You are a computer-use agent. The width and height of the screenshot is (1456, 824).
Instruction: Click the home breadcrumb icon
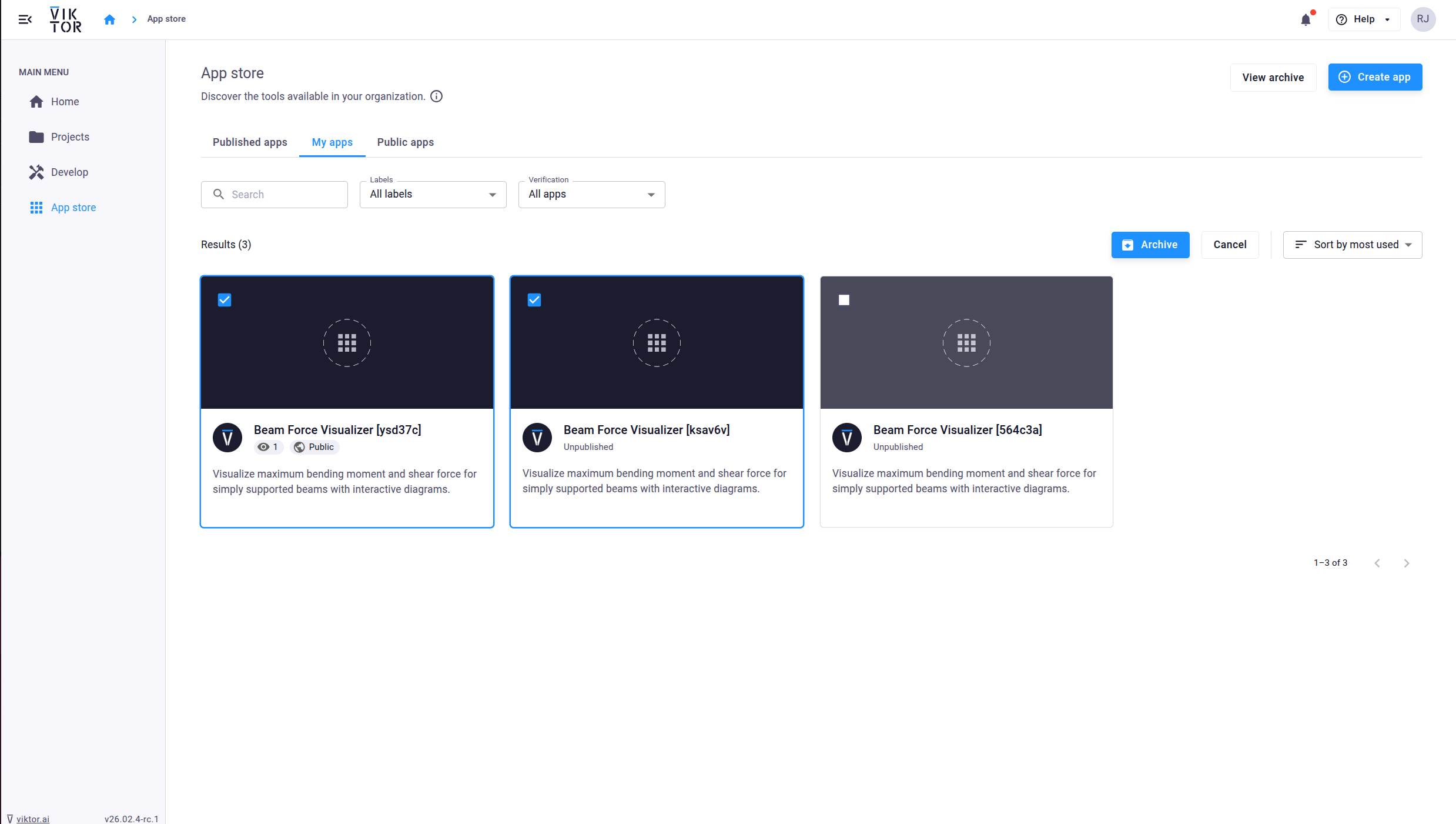[x=109, y=19]
